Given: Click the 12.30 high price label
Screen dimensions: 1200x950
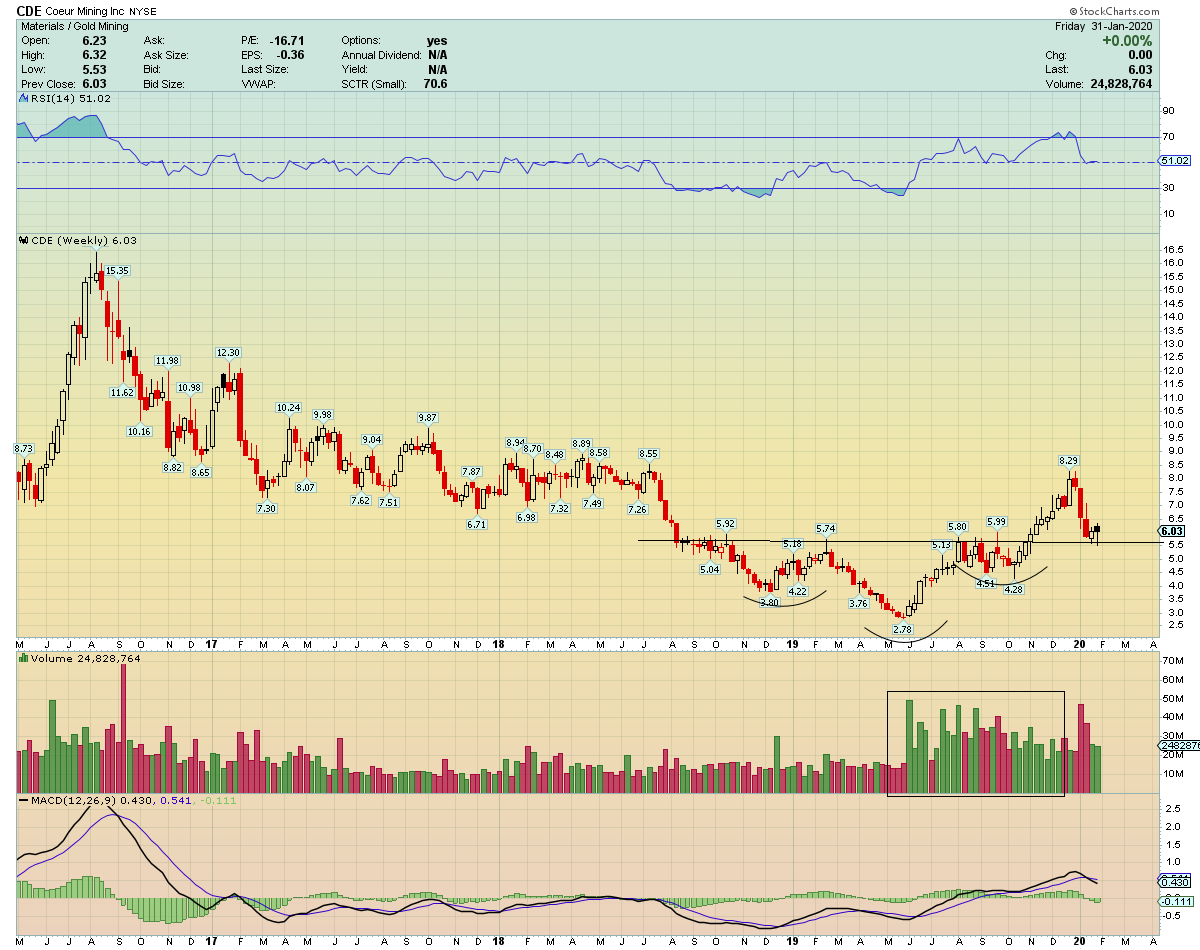Looking at the screenshot, I should [229, 352].
